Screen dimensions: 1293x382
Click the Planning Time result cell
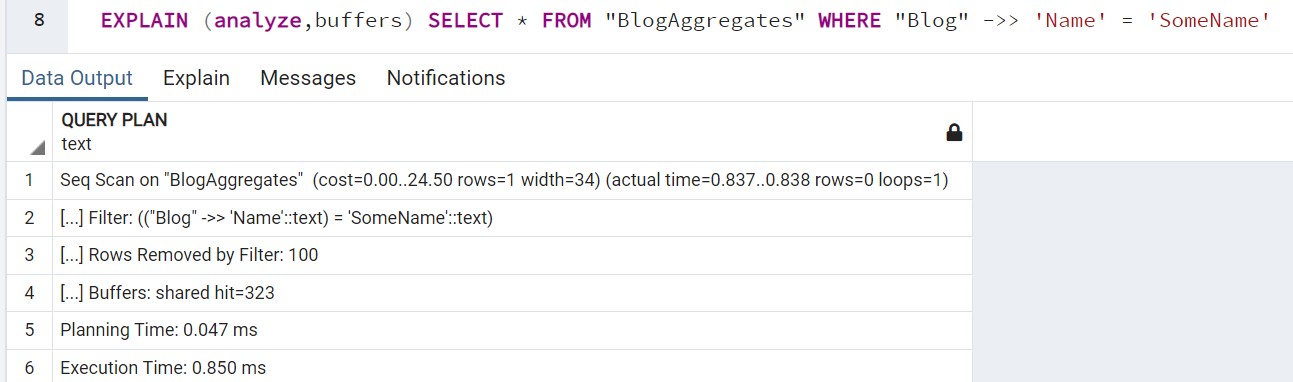(512, 330)
